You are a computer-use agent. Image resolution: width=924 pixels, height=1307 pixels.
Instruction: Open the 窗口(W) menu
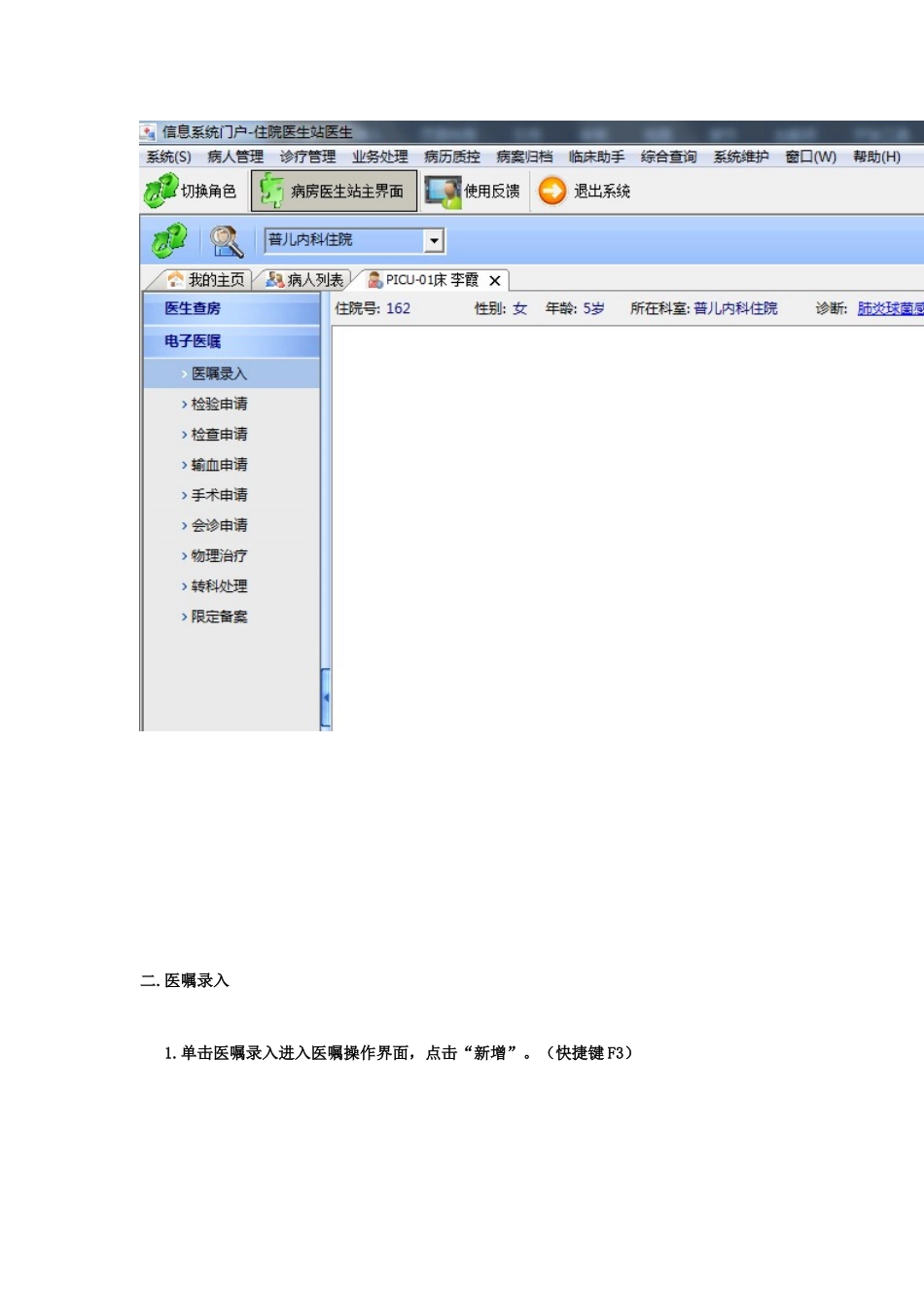point(811,157)
